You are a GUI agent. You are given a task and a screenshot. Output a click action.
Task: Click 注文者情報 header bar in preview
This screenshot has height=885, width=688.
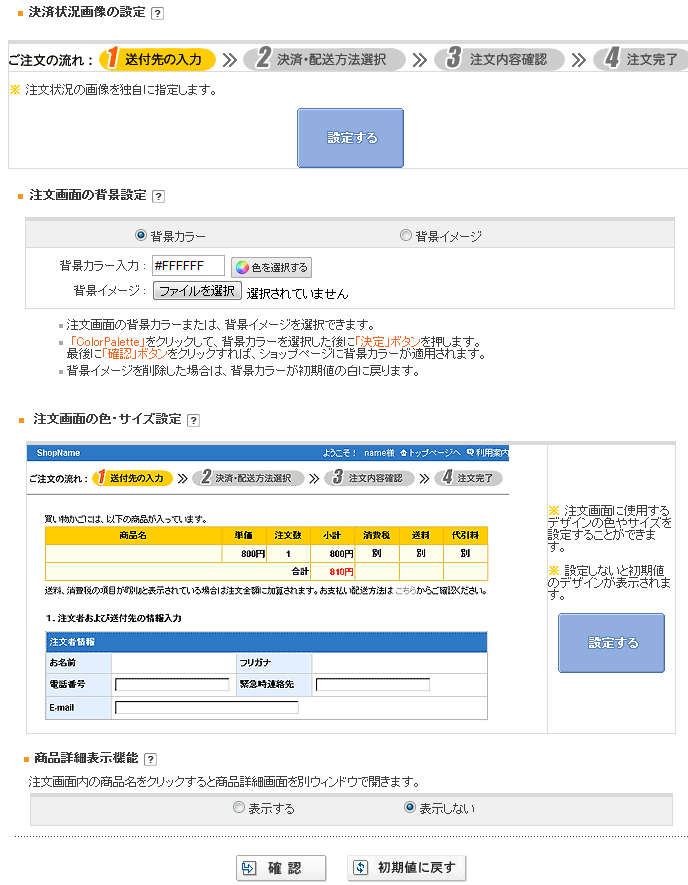point(266,642)
